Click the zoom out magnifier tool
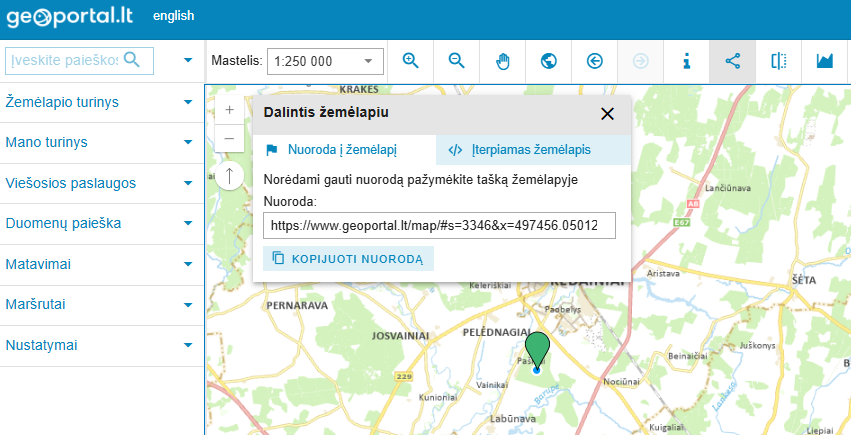The height and width of the screenshot is (435, 851). [x=457, y=61]
